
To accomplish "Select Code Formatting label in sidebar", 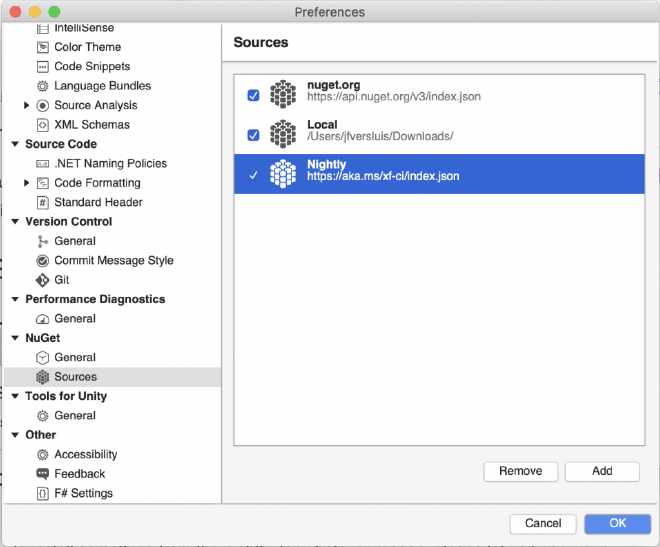I will point(97,183).
